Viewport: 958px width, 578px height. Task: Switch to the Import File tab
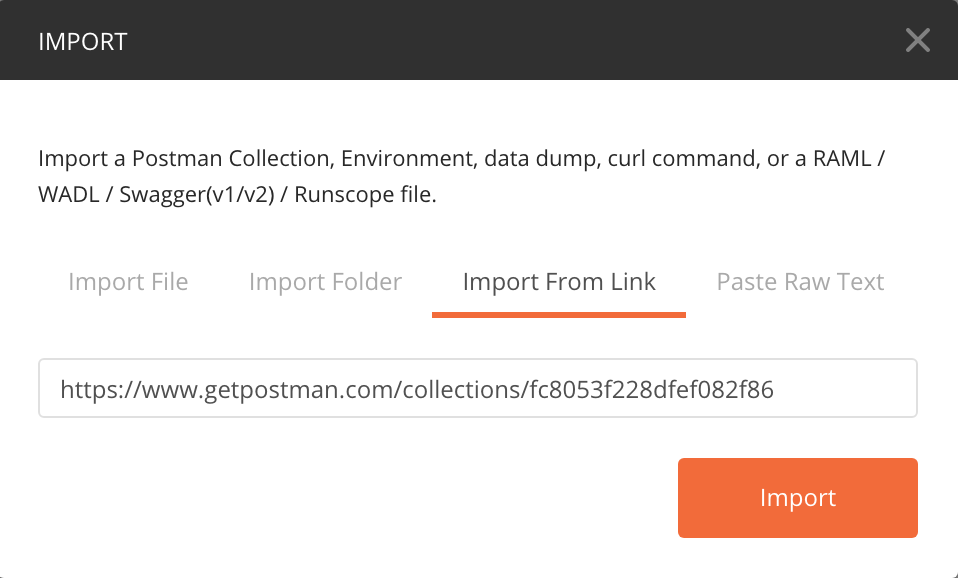click(128, 282)
